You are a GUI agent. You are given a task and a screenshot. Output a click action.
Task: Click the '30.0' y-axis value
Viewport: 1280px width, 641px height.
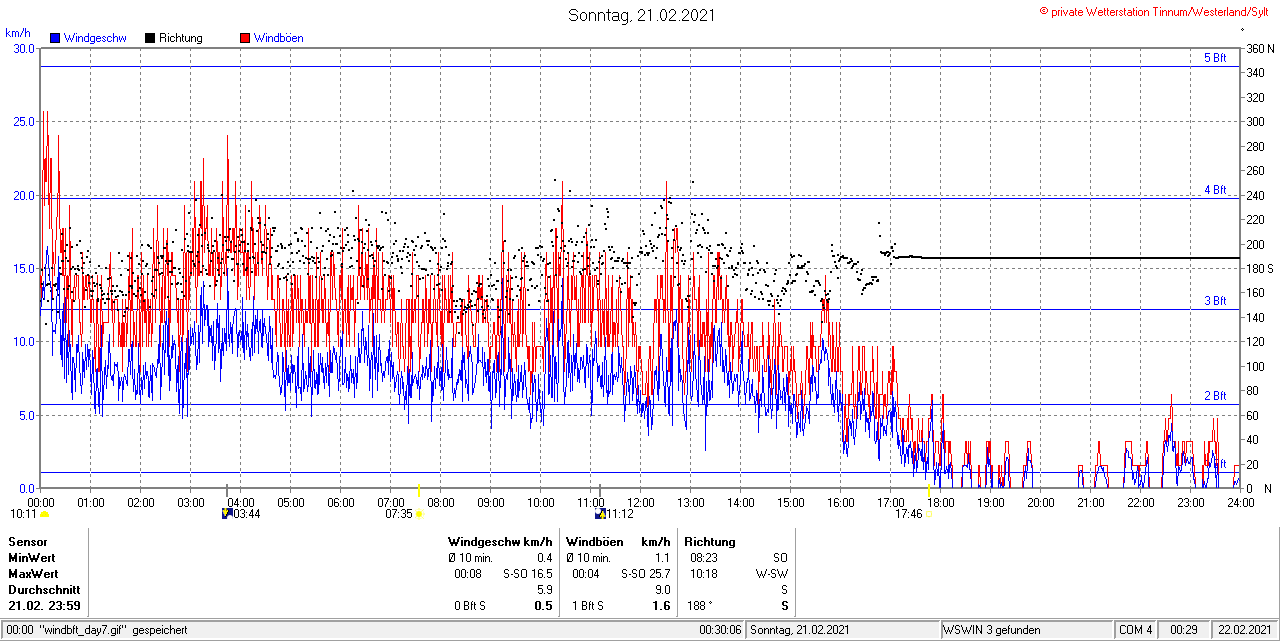click(24, 48)
